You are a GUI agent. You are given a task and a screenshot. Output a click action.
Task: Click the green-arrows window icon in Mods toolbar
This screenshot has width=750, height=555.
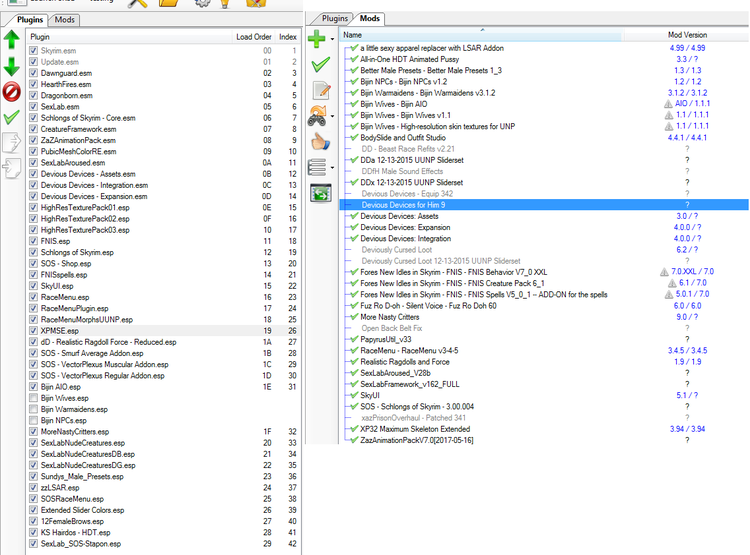[320, 193]
